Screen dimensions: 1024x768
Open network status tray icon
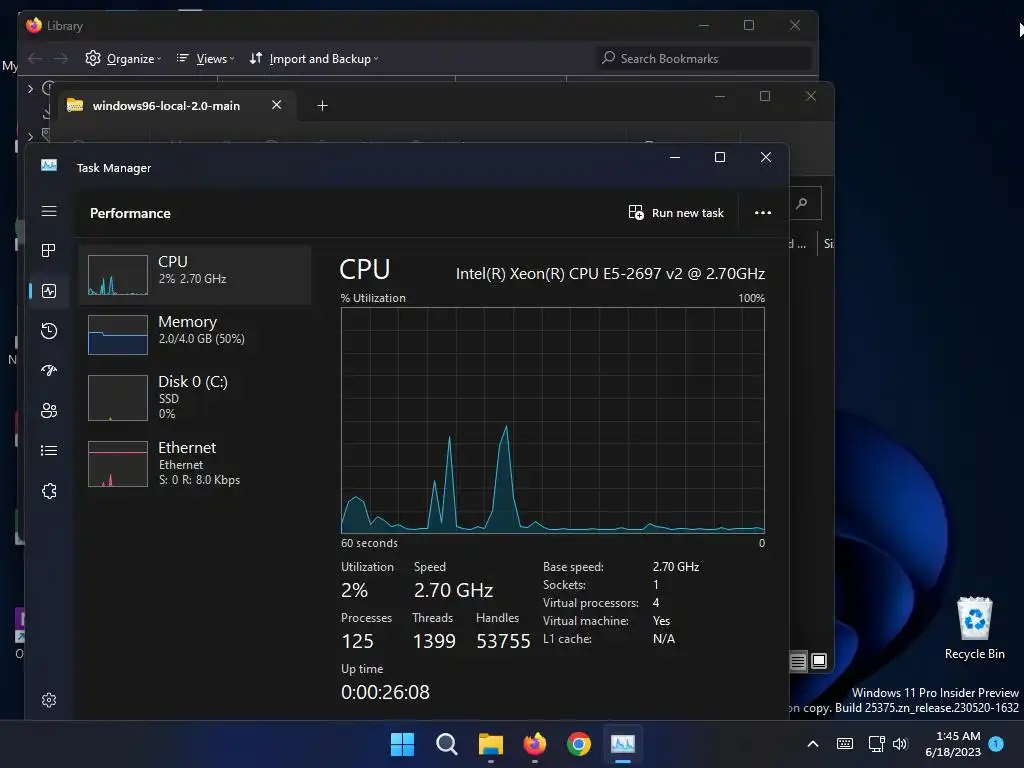(x=876, y=744)
